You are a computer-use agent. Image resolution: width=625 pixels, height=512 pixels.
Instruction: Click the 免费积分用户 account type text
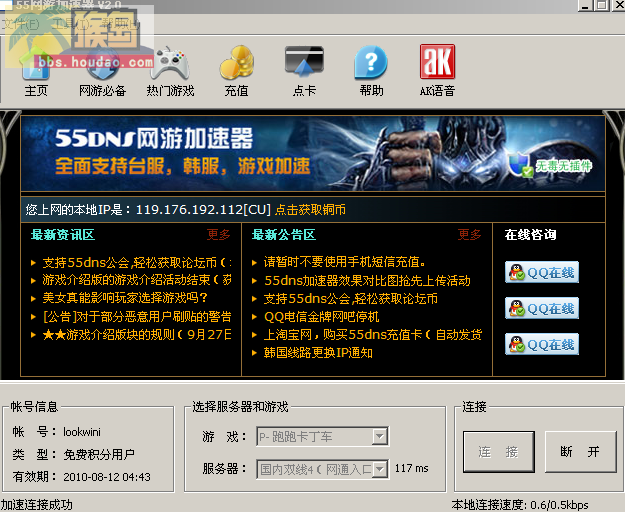coord(99,454)
